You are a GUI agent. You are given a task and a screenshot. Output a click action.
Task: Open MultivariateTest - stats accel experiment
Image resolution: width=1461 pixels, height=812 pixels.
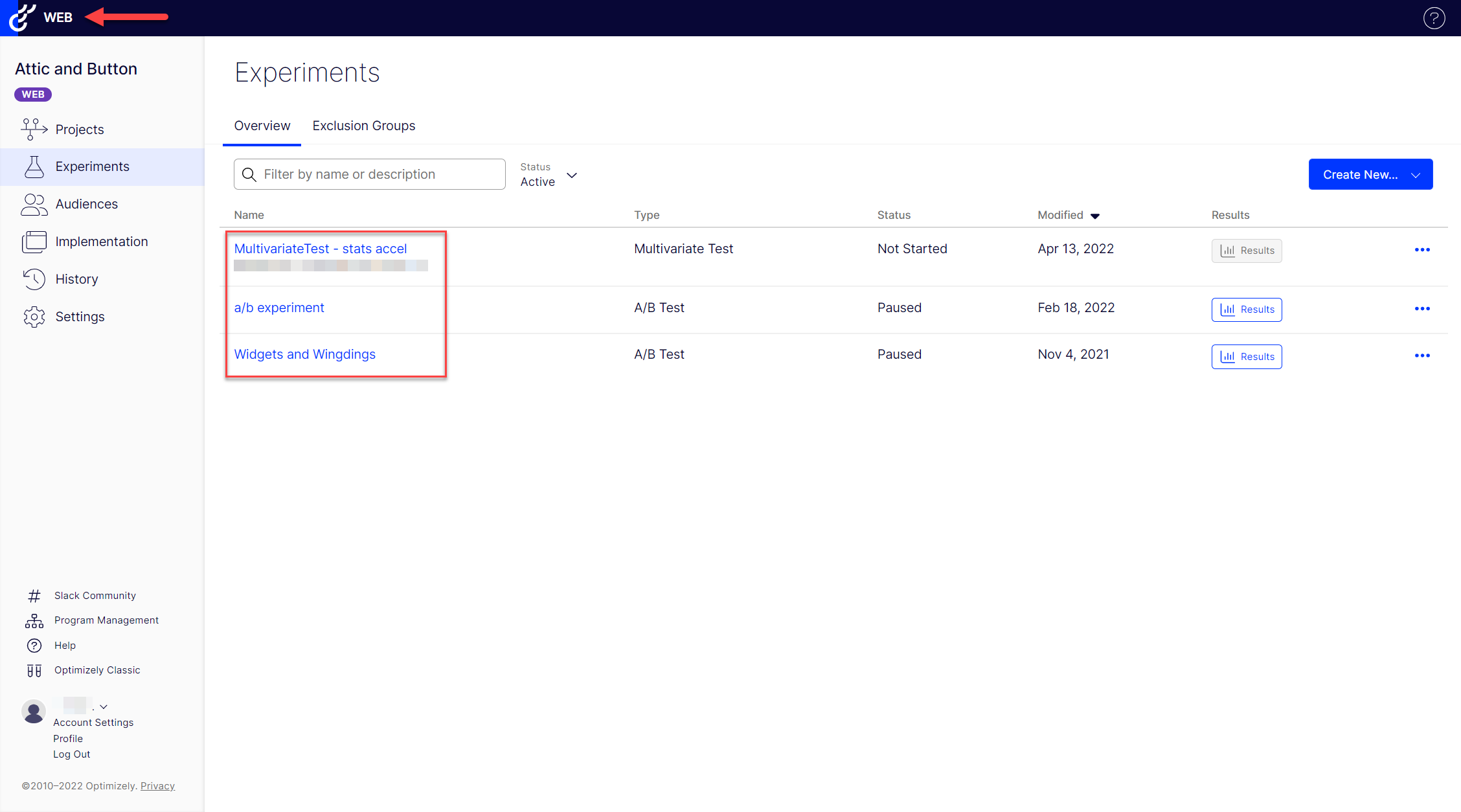tap(321, 249)
